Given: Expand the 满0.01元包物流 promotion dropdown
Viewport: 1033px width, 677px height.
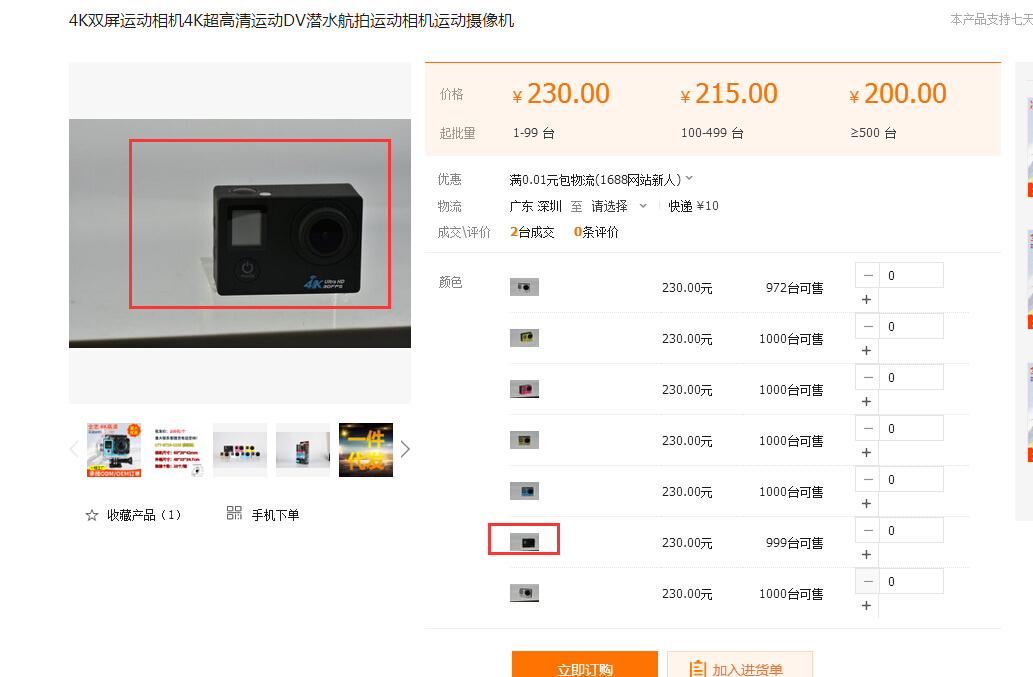Looking at the screenshot, I should pos(689,178).
